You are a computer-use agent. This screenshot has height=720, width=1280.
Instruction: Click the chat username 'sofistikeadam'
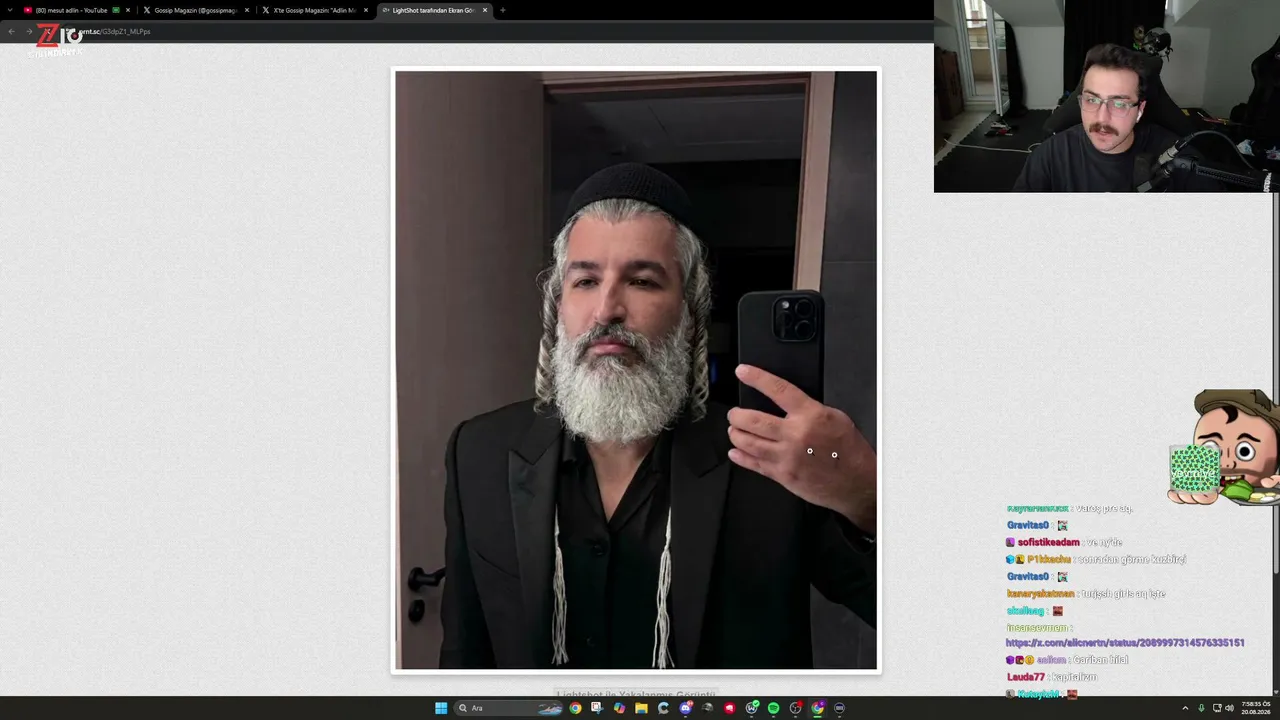(1048, 542)
